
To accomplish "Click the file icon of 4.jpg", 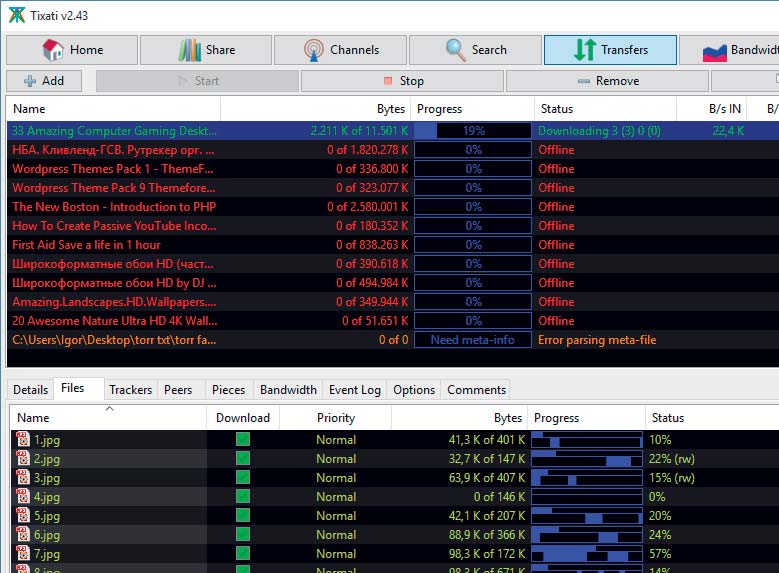I will [x=23, y=496].
